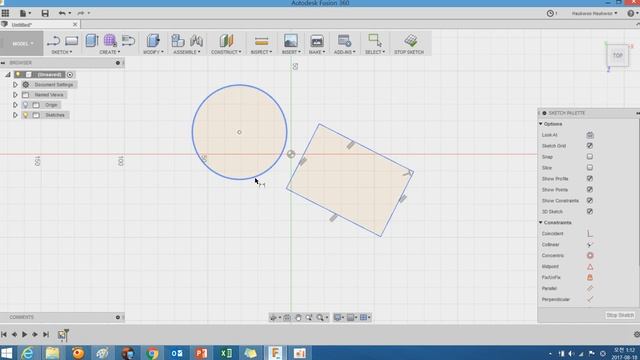Open the Windows Start menu
Viewport: 640px width, 360px height.
(7, 353)
